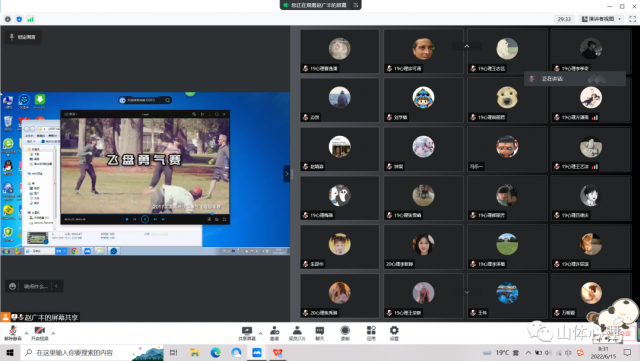Unmute the microphone in meeting toolbar
This screenshot has height=361, width=640.
tap(13, 333)
